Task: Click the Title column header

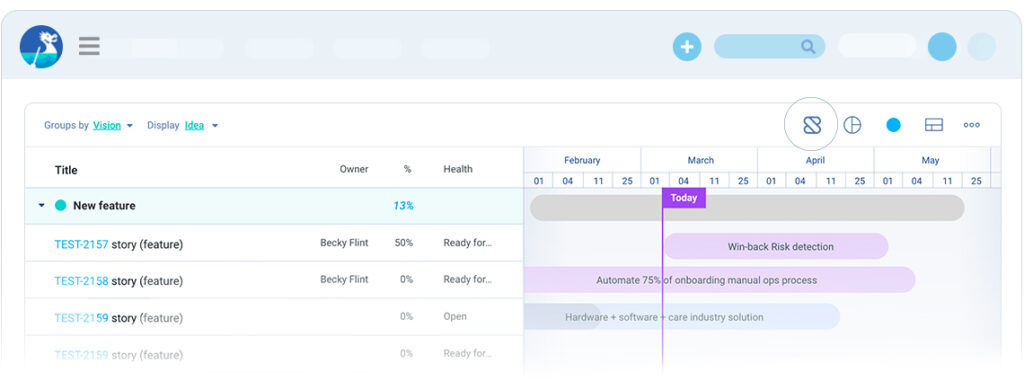Action: [x=66, y=170]
